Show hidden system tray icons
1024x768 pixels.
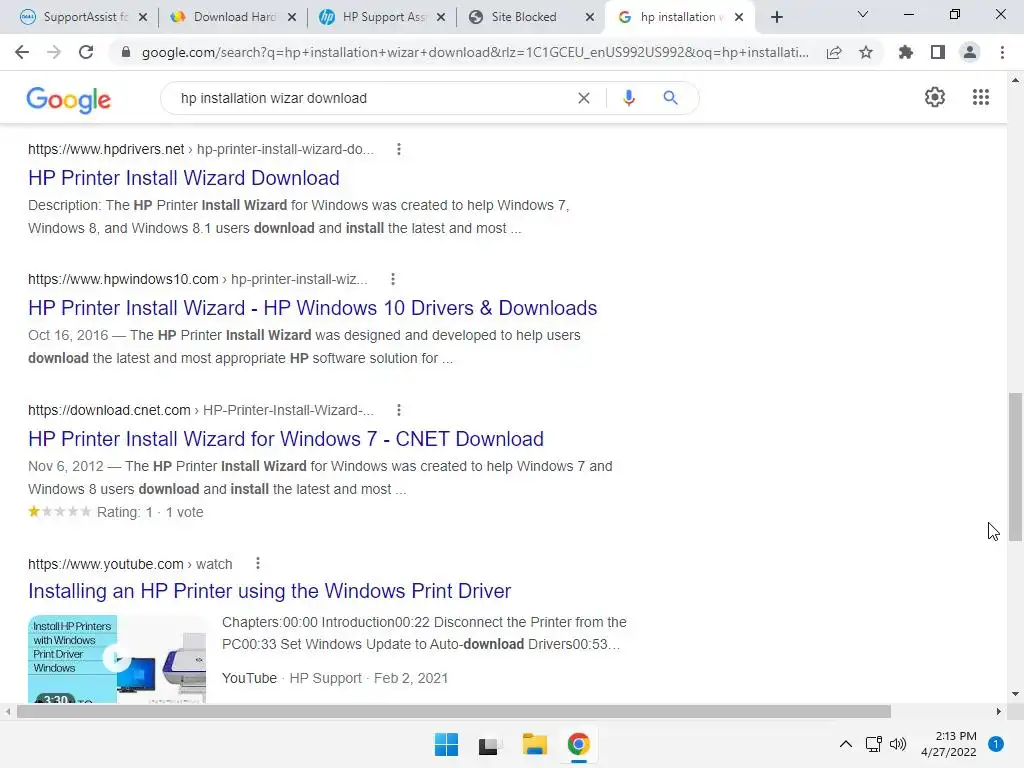point(846,744)
